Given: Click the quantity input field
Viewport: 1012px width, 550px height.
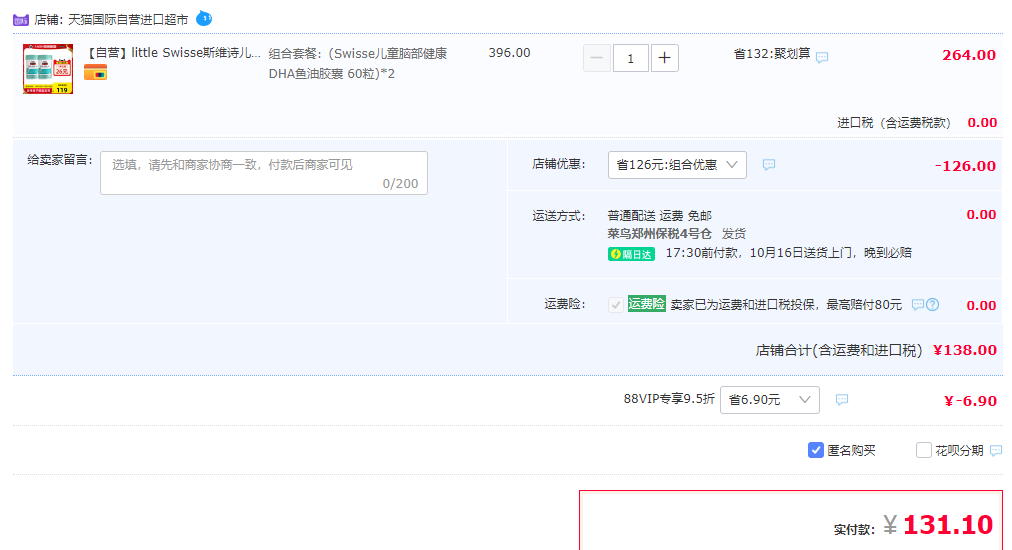Looking at the screenshot, I should (631, 58).
